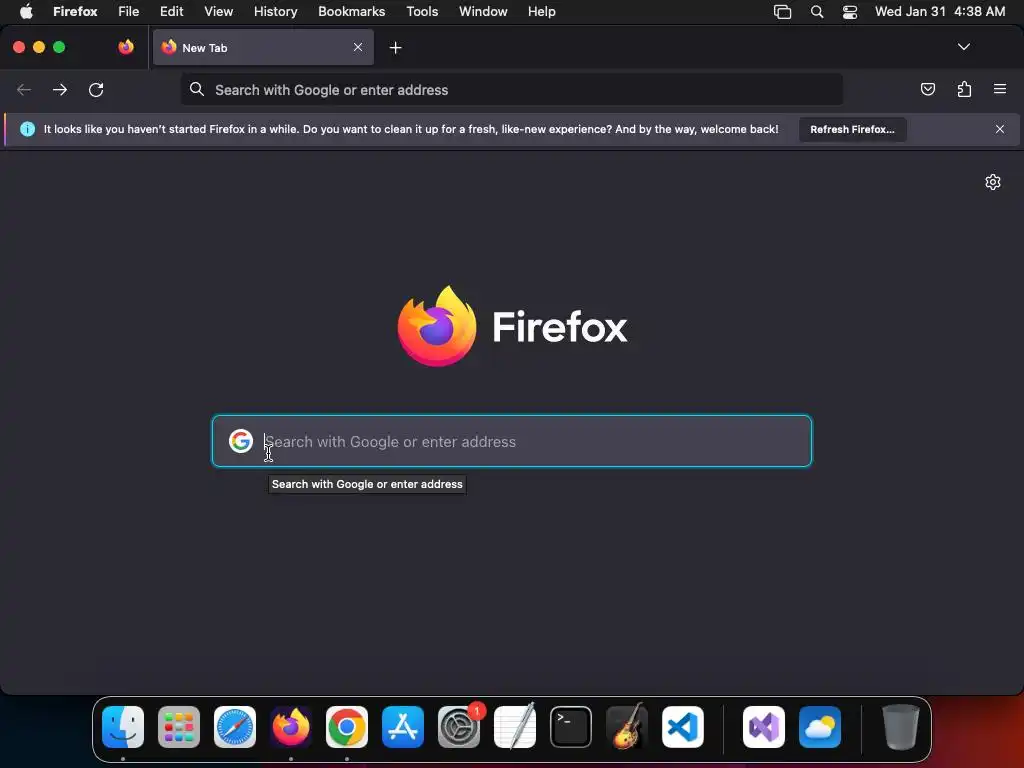Reload the current page
Viewport: 1024px width, 768px height.
tap(96, 89)
